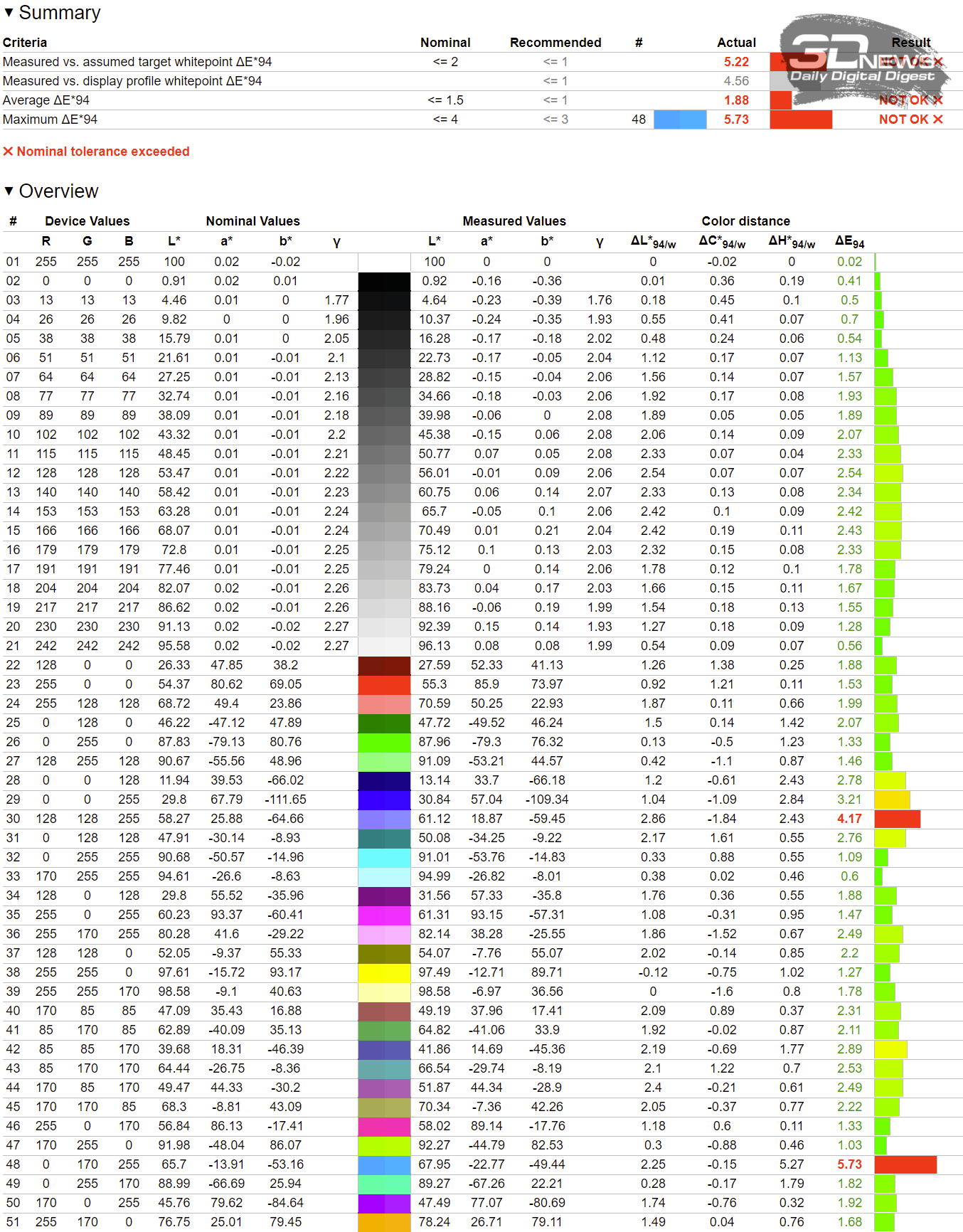Click the red ΔE bar for row 48
The width and height of the screenshot is (963, 1232).
click(x=905, y=1164)
